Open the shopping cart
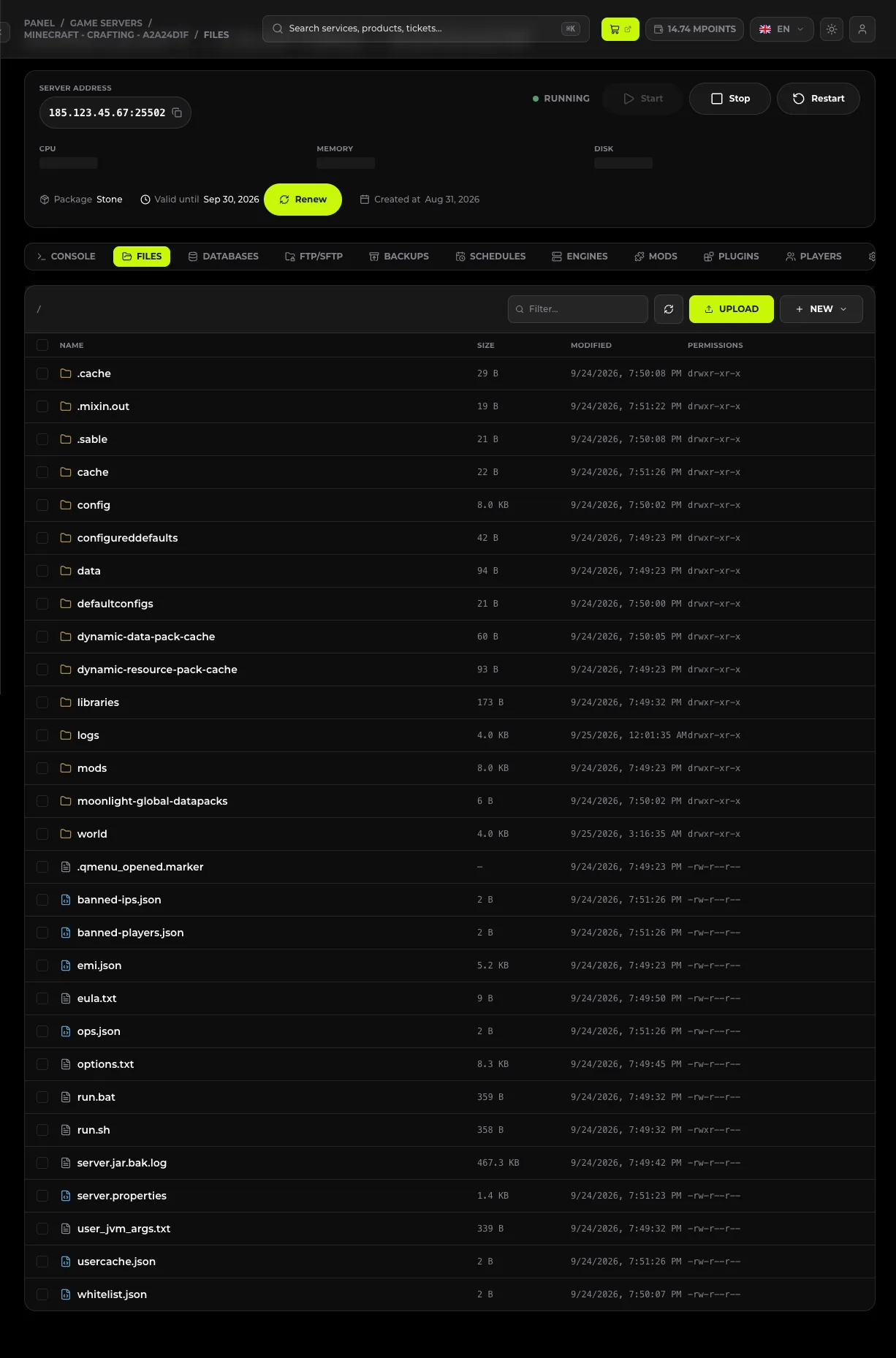The width and height of the screenshot is (896, 1358). [620, 29]
